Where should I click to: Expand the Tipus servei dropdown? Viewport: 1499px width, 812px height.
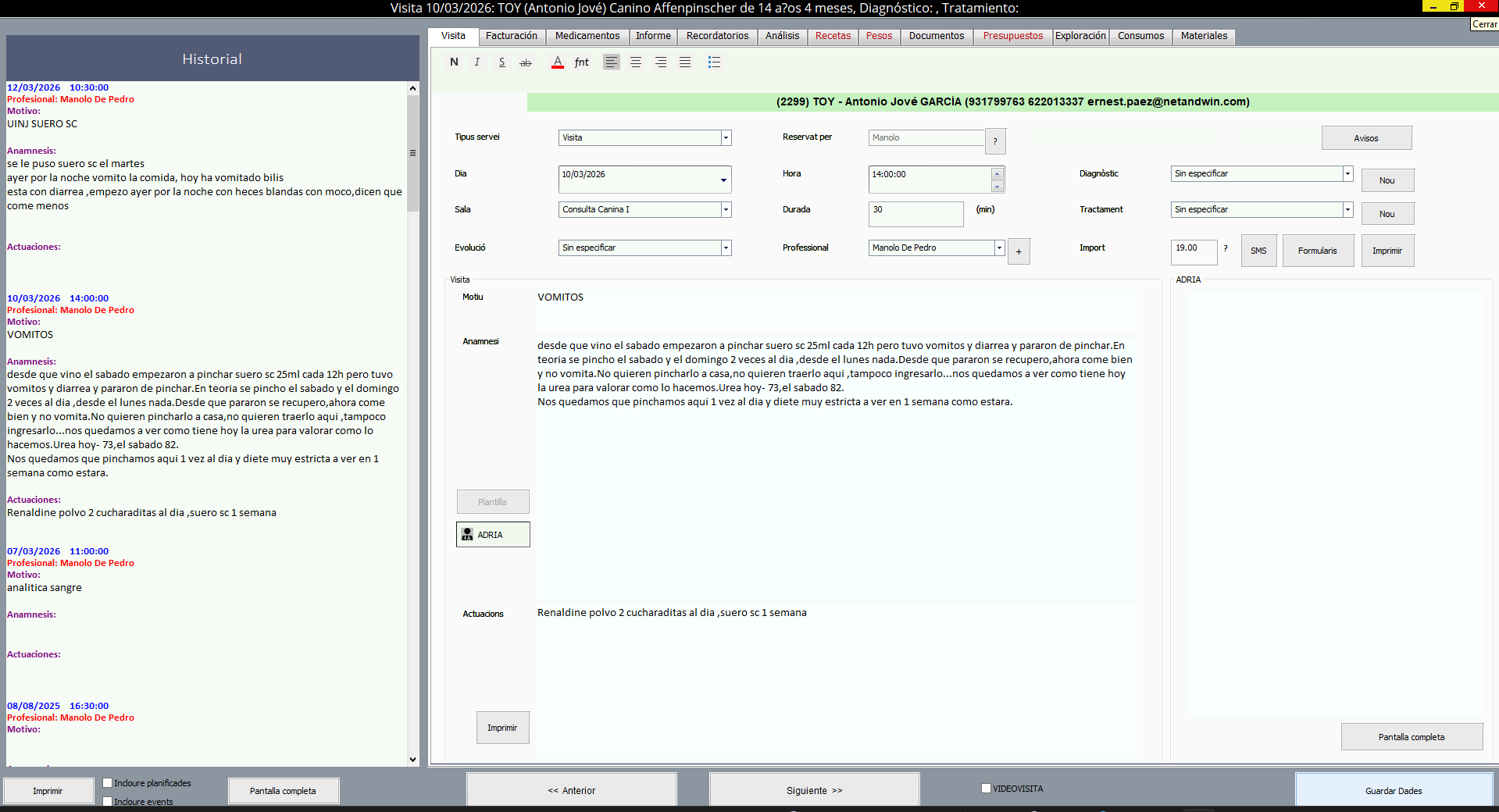pyautogui.click(x=726, y=137)
